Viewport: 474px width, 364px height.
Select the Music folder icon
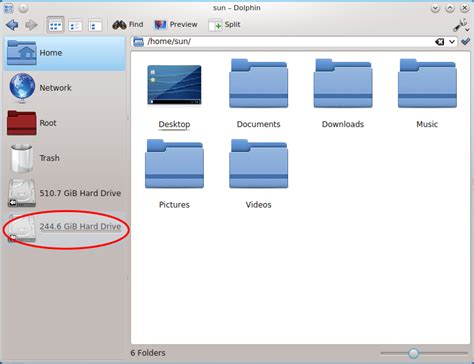pyautogui.click(x=427, y=83)
